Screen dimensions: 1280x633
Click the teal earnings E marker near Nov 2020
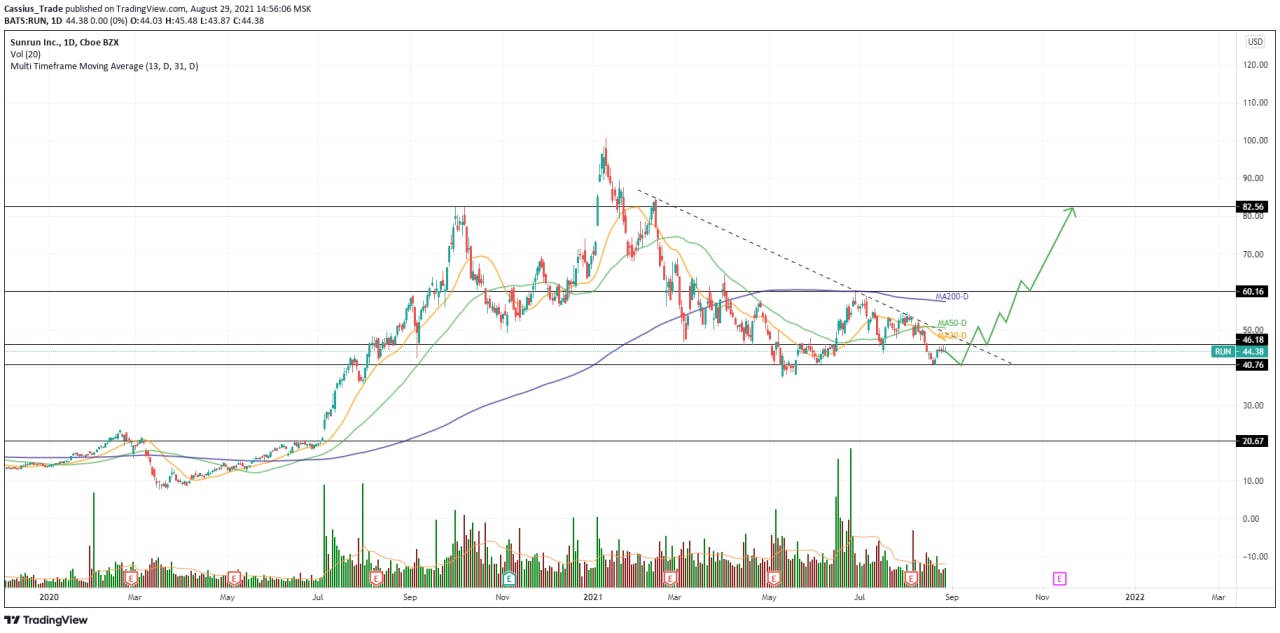(x=509, y=578)
